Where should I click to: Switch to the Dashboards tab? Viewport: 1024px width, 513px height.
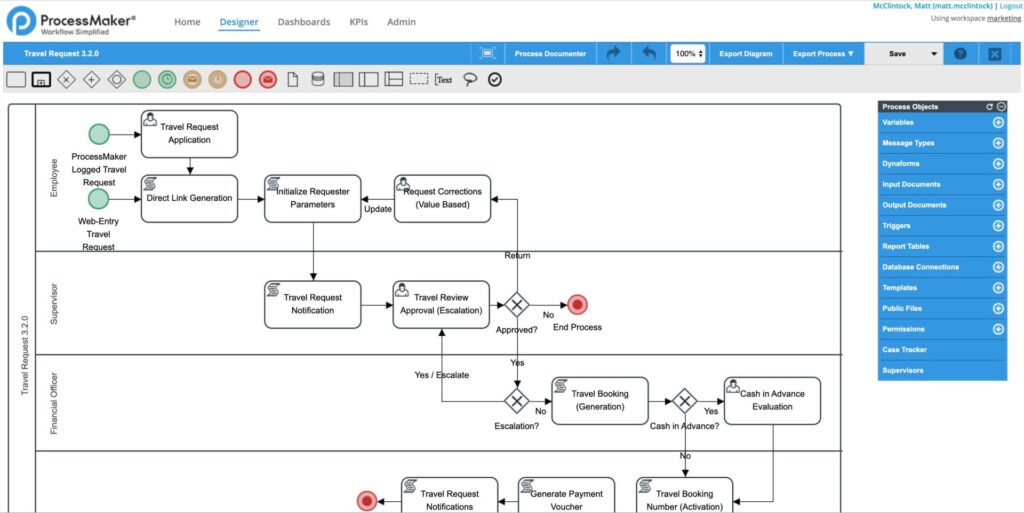(304, 22)
